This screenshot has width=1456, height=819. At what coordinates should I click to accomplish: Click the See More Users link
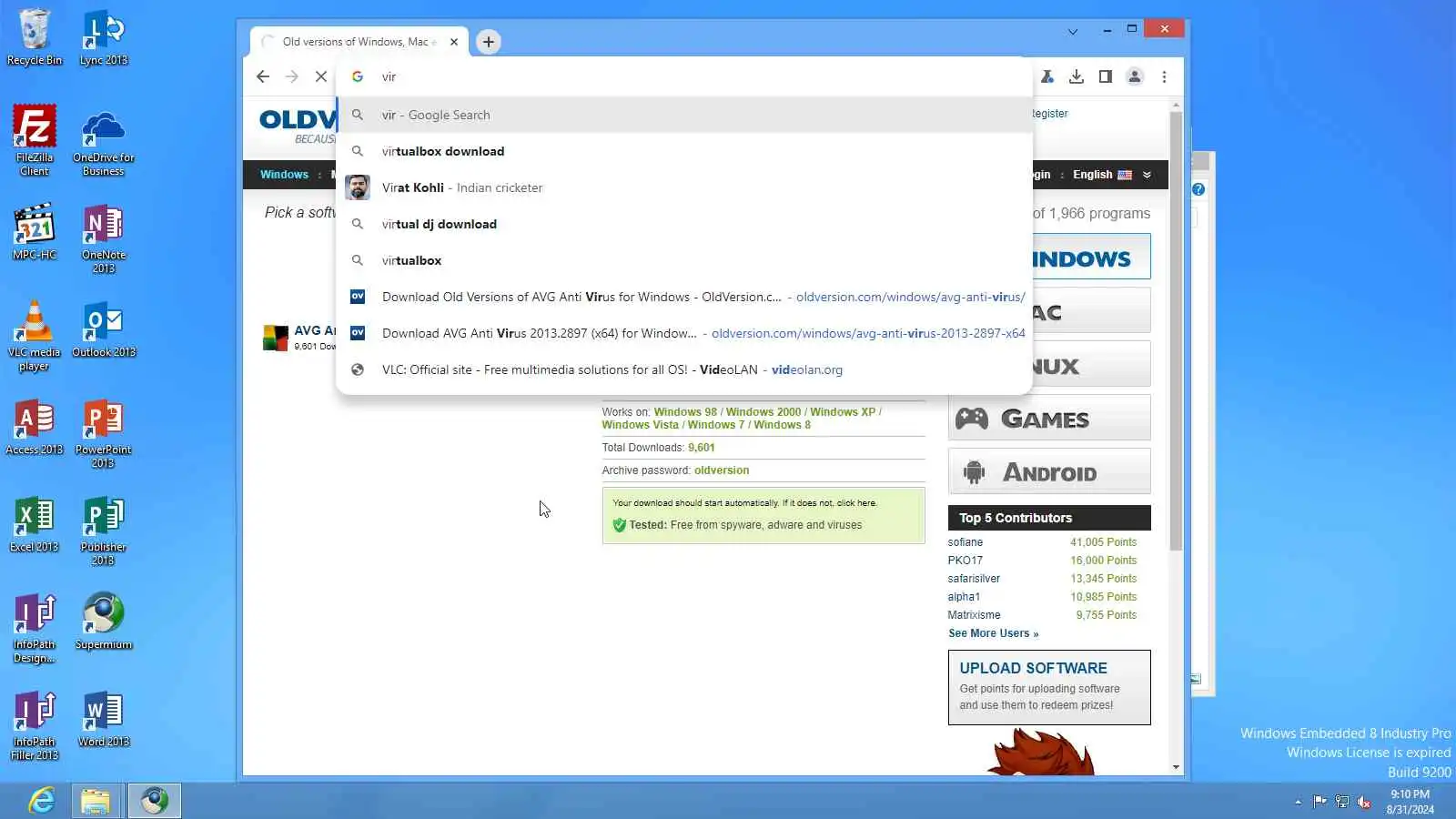point(993,633)
